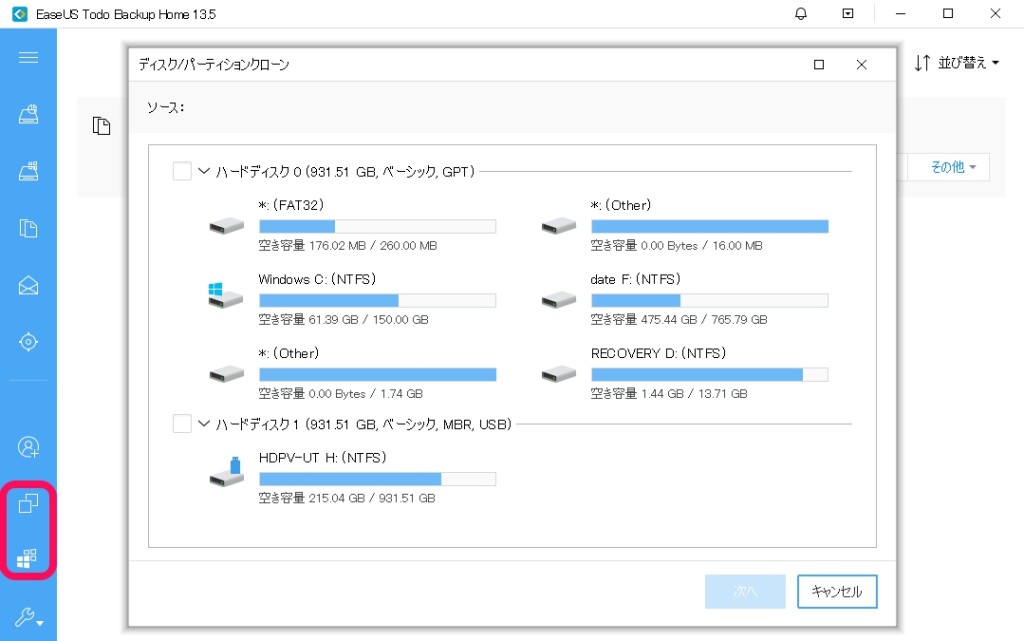Check the ハードディスク 0 checkbox
The image size is (1024, 641).
pyautogui.click(x=182, y=171)
